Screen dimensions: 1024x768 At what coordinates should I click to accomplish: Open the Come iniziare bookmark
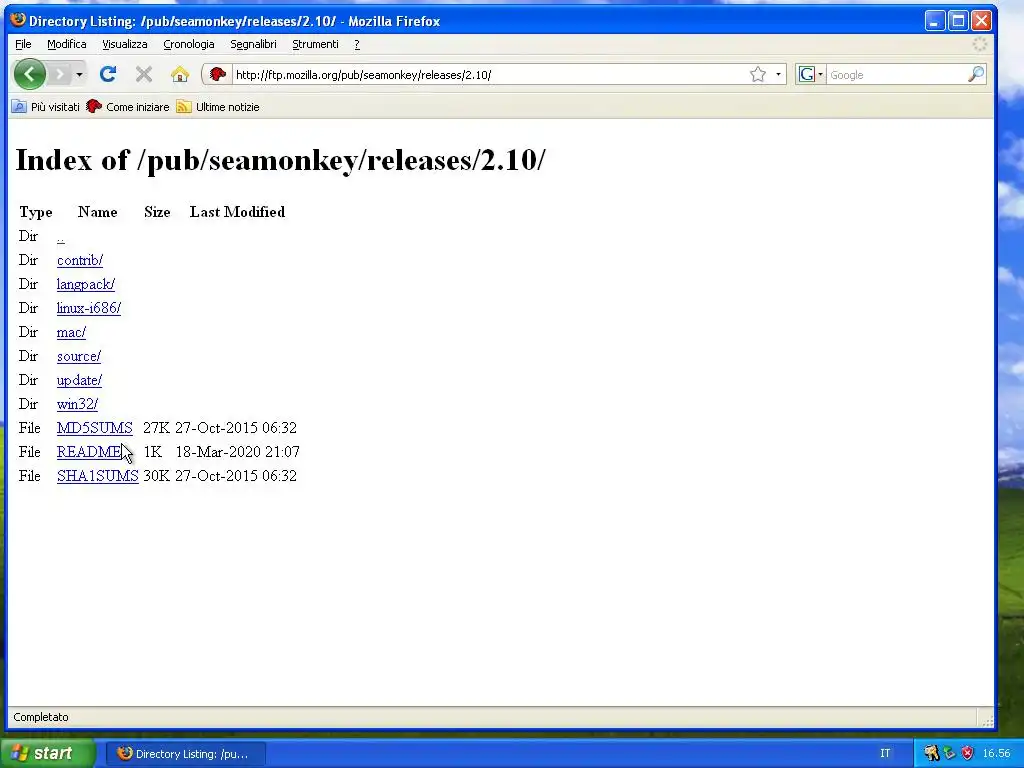tap(128, 106)
